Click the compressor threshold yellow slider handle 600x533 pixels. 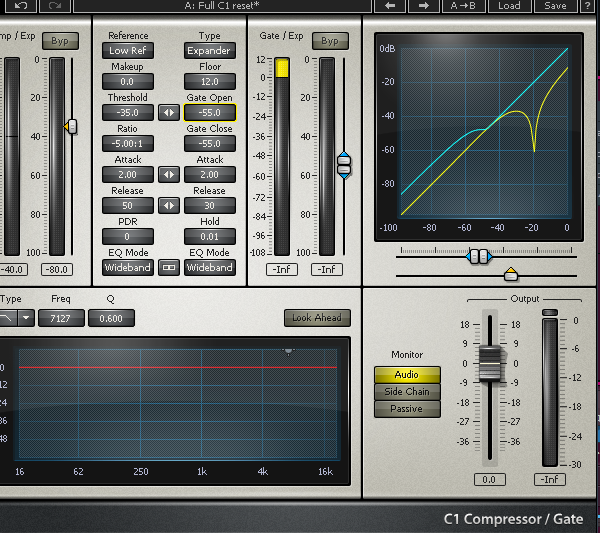point(71,127)
